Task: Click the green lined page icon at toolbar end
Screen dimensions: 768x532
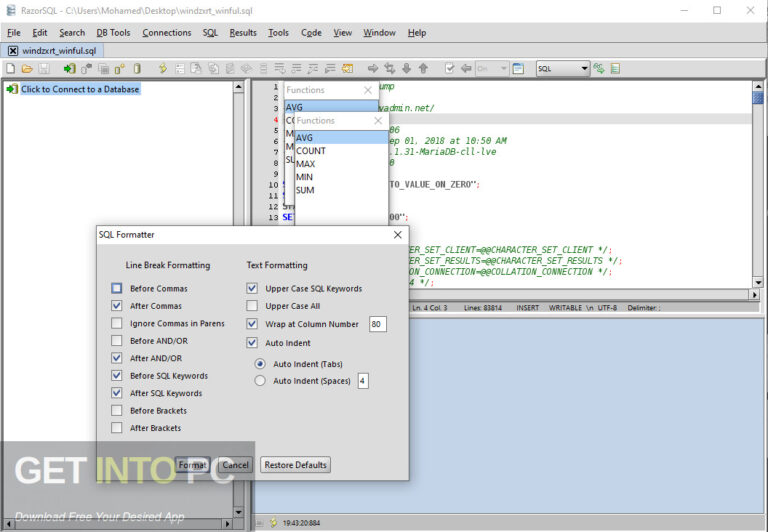Action: click(615, 69)
